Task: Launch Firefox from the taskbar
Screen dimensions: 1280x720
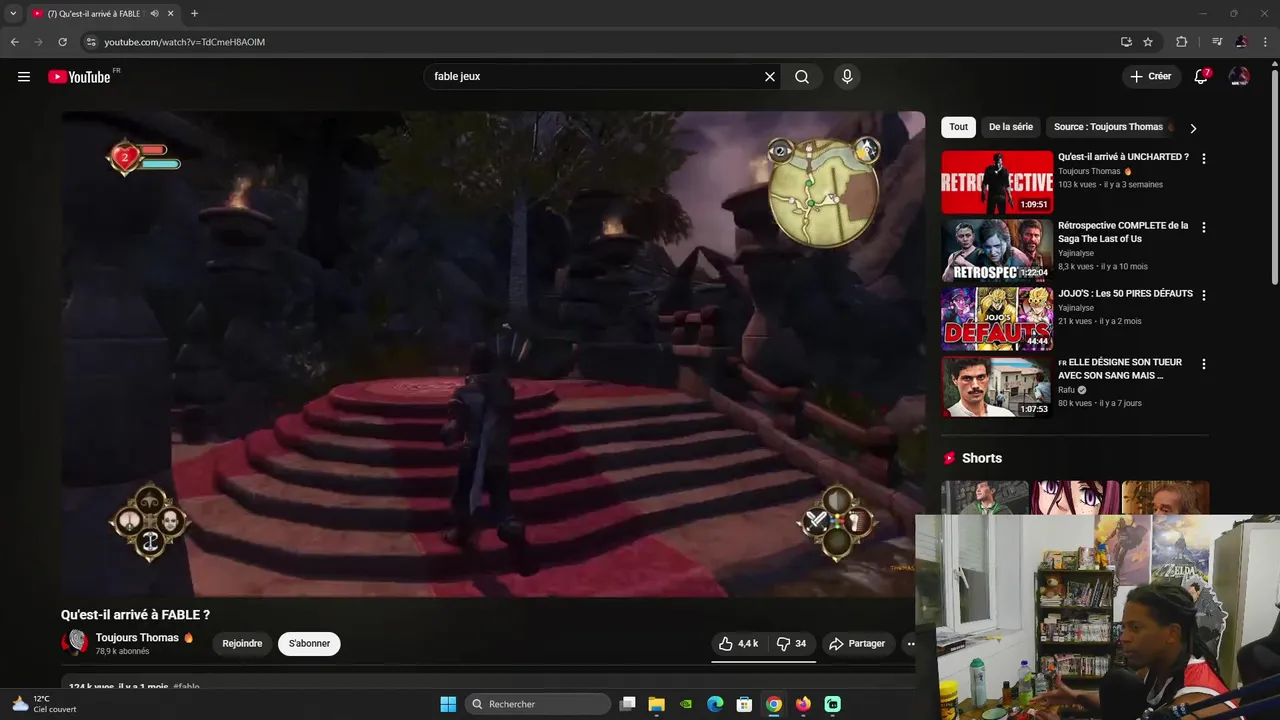Action: [x=803, y=704]
